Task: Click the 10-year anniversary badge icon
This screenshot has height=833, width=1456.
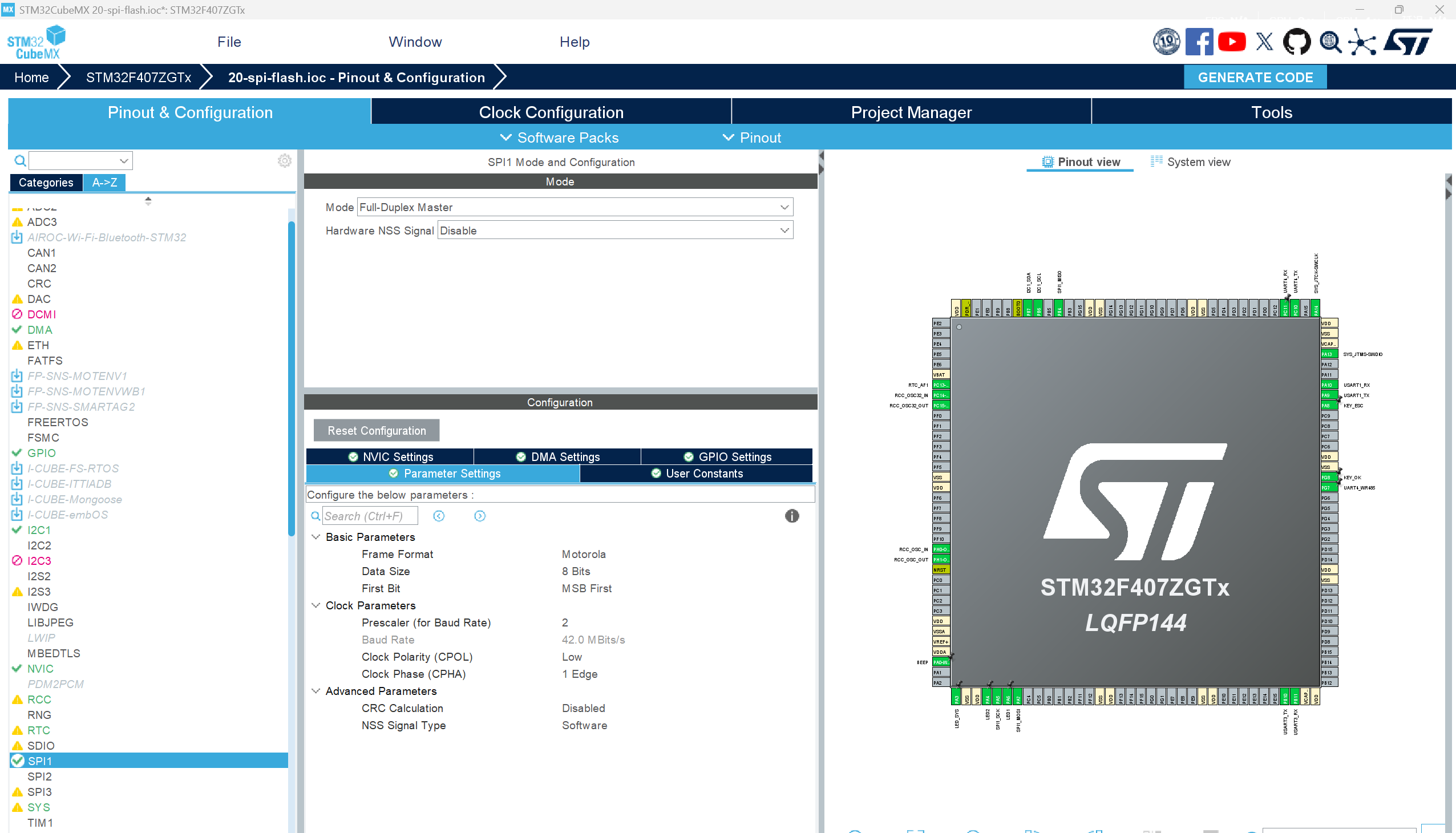Action: tap(1167, 41)
